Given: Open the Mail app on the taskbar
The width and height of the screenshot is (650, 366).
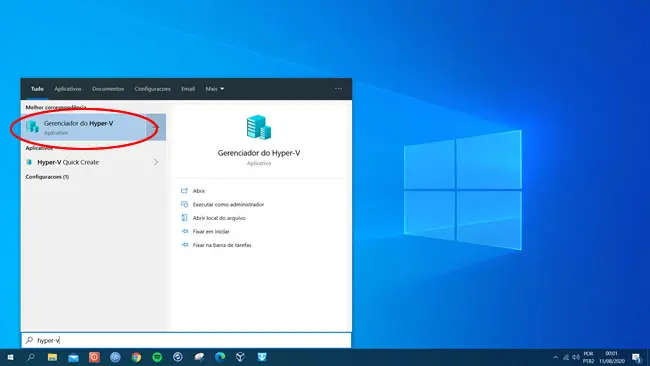Looking at the screenshot, I should 73,357.
